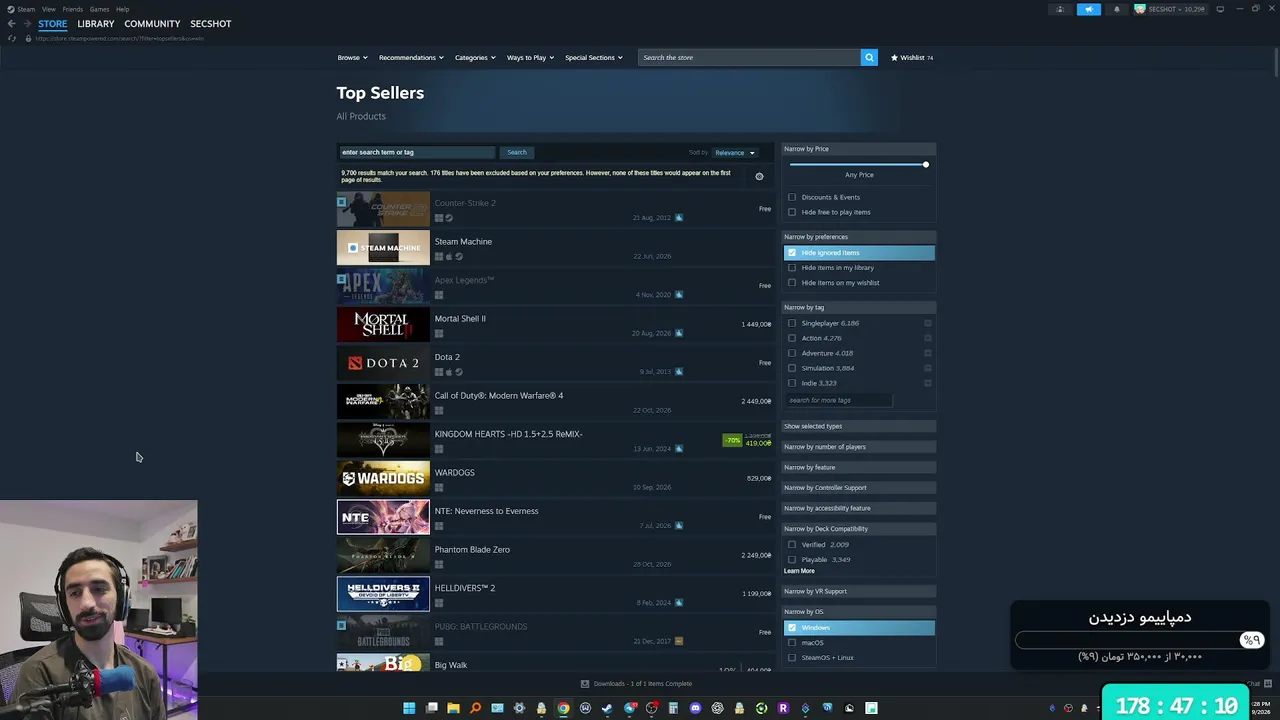Screen dimensions: 1280x720
Task: Exclude the Indie tag with its minus icon
Action: tap(928, 383)
